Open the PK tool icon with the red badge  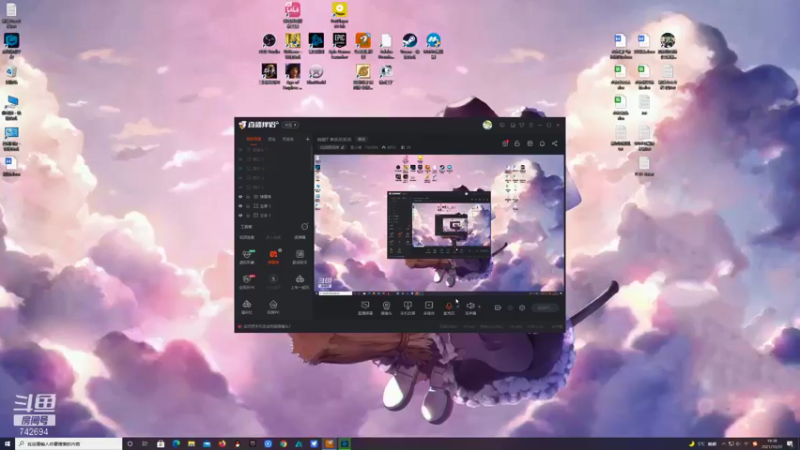click(x=247, y=282)
